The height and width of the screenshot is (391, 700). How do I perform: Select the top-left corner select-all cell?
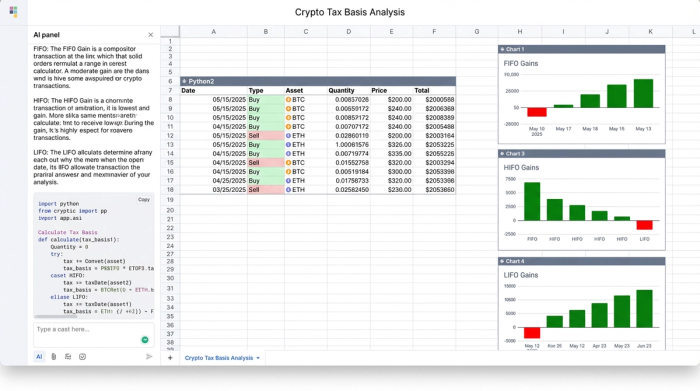pyautogui.click(x=170, y=31)
